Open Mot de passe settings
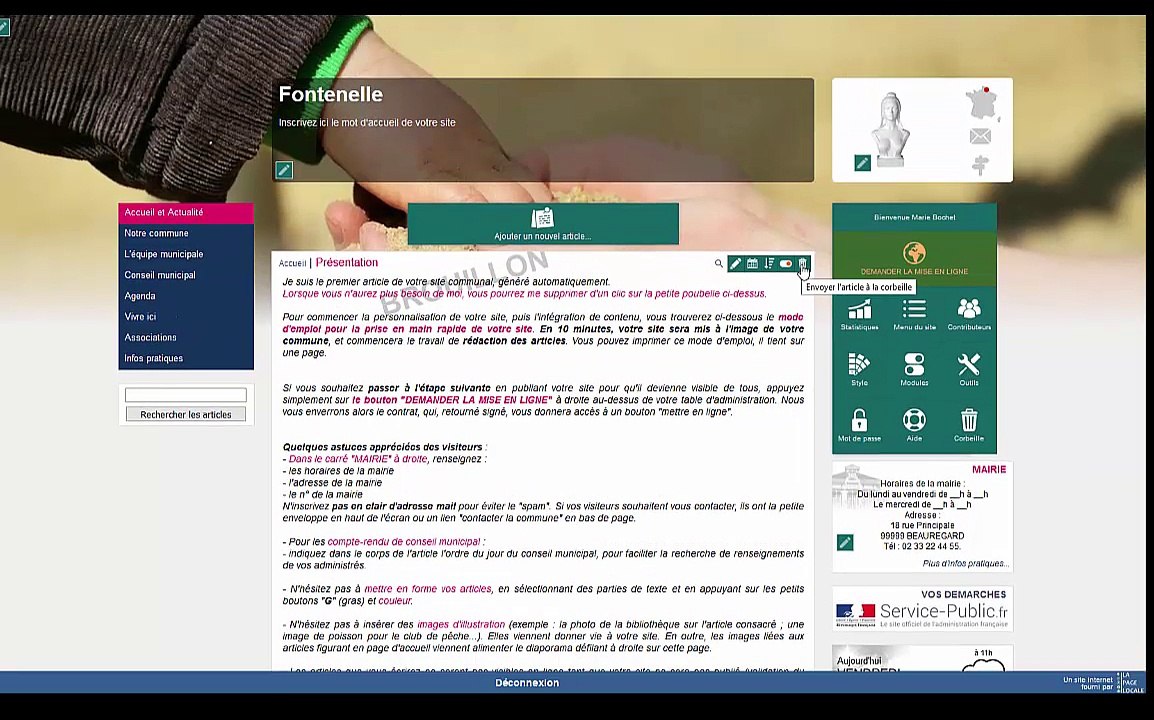The width and height of the screenshot is (1154, 720). point(860,426)
